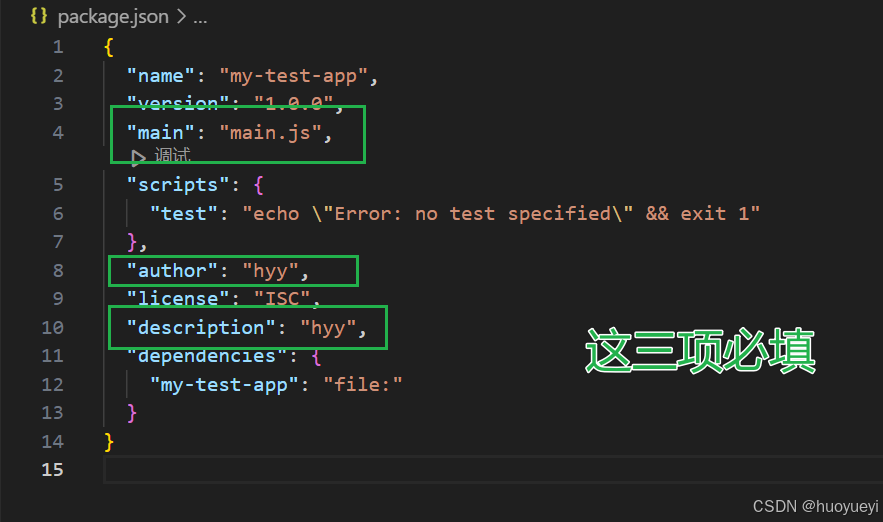The image size is (883, 522).
Task: Click line number 5 in the gutter
Action: coord(58,185)
